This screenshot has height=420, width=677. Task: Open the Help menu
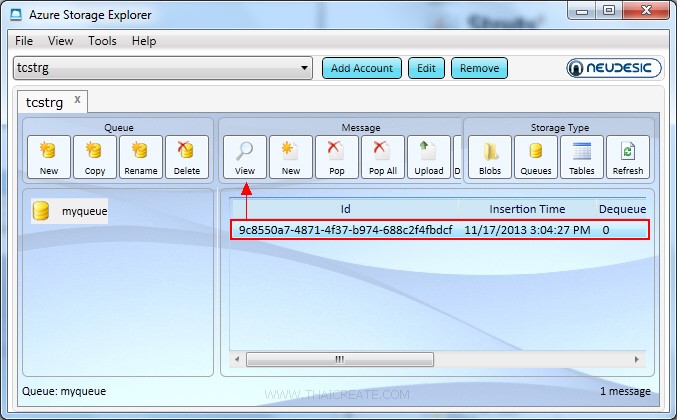[144, 41]
